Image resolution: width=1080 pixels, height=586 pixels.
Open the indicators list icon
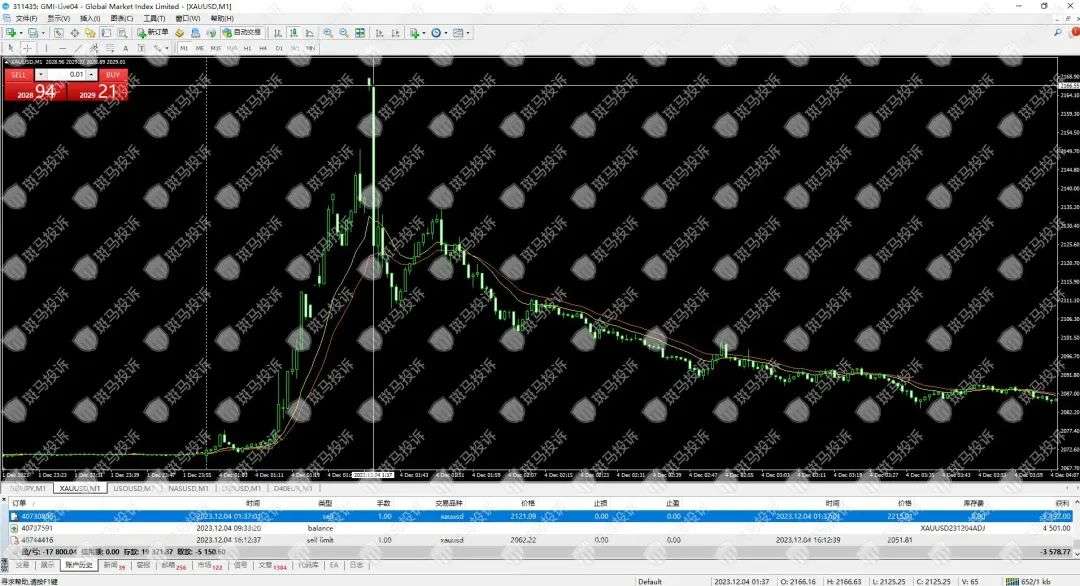coord(414,32)
